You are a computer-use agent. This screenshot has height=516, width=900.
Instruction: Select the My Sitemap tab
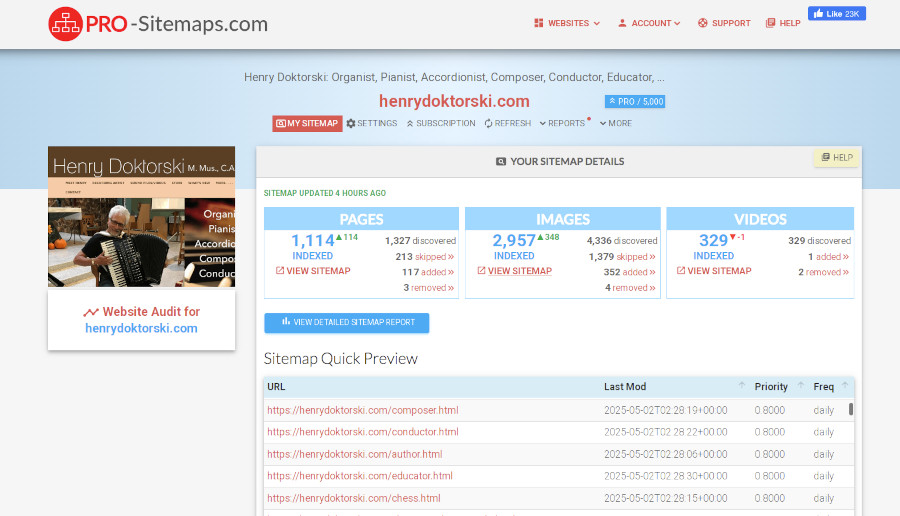307,124
